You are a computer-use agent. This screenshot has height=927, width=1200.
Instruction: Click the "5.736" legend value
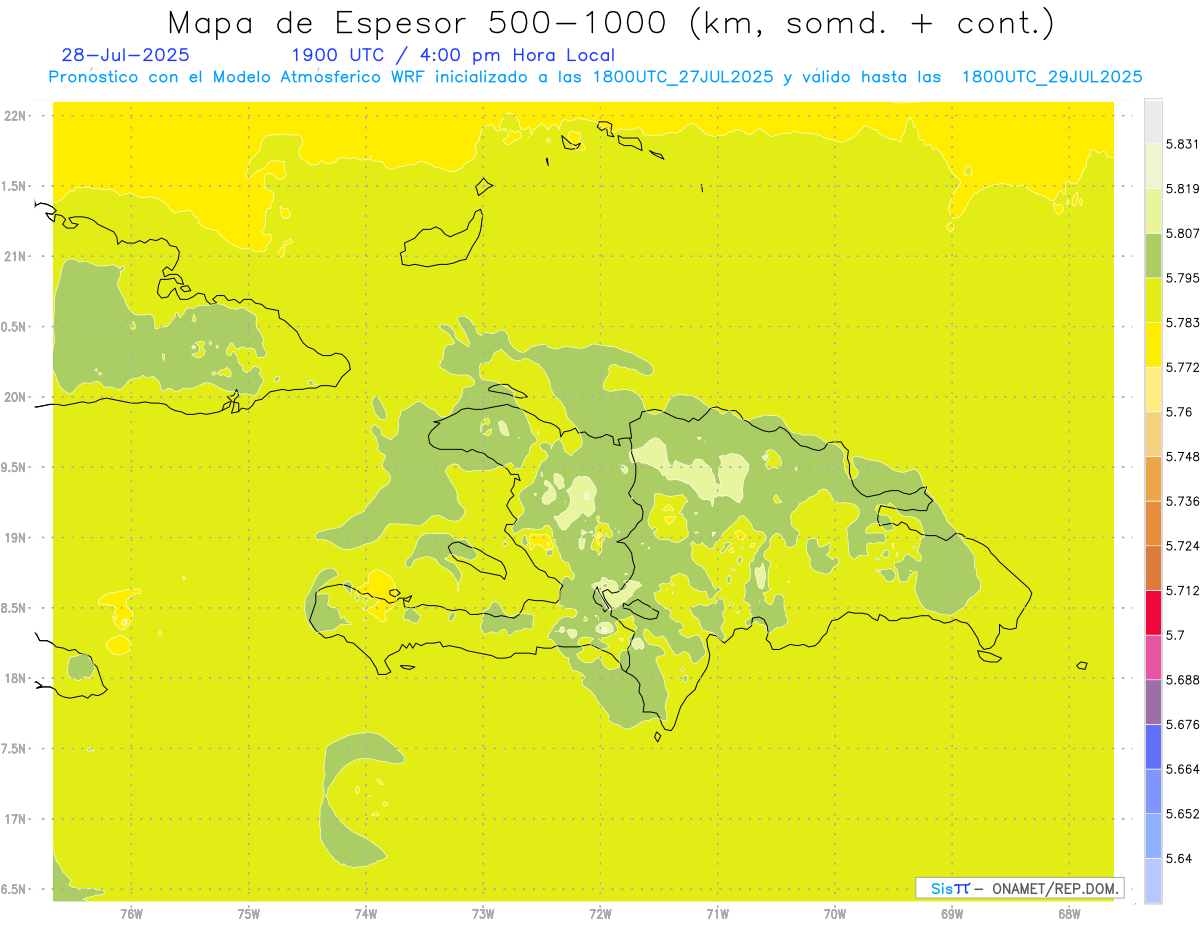[x=1182, y=501]
